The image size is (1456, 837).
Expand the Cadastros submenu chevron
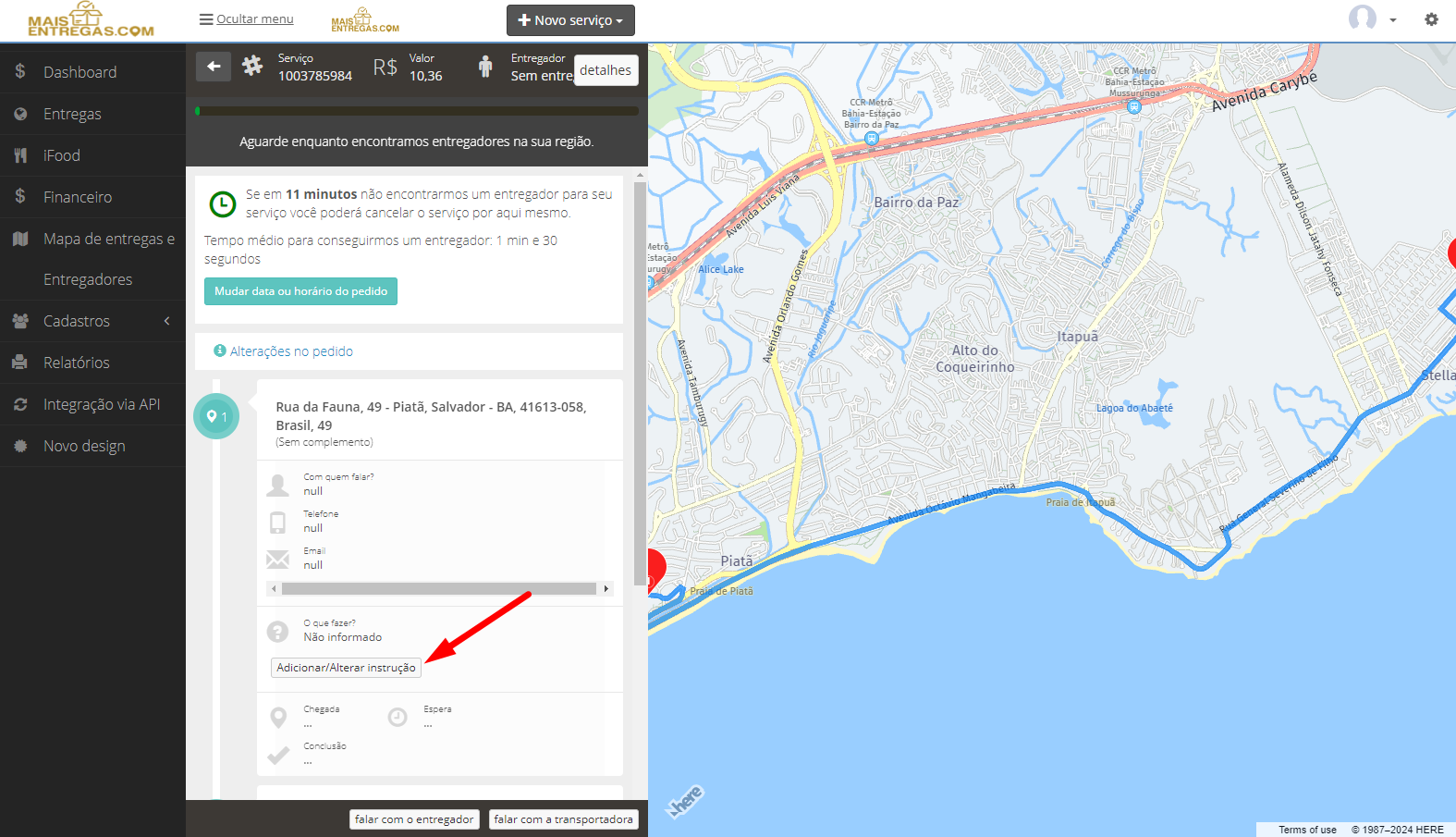pyautogui.click(x=167, y=321)
